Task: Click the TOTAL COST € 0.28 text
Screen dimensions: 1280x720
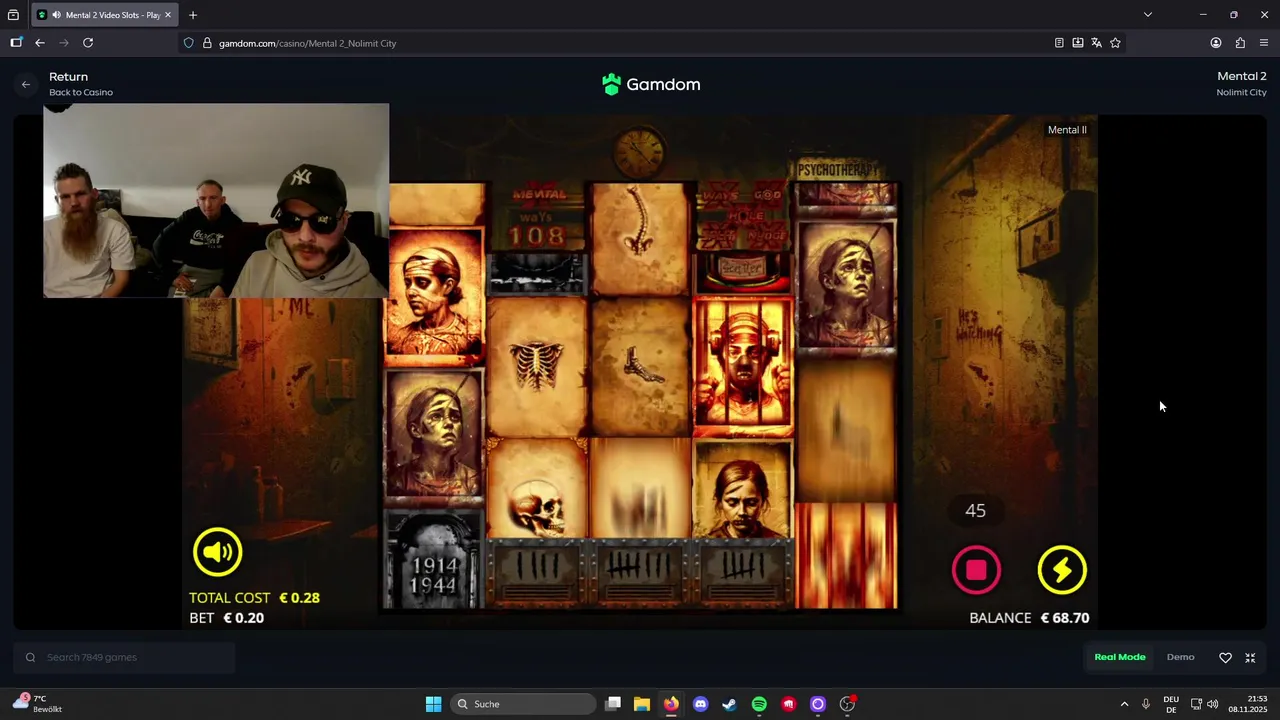Action: click(x=255, y=598)
